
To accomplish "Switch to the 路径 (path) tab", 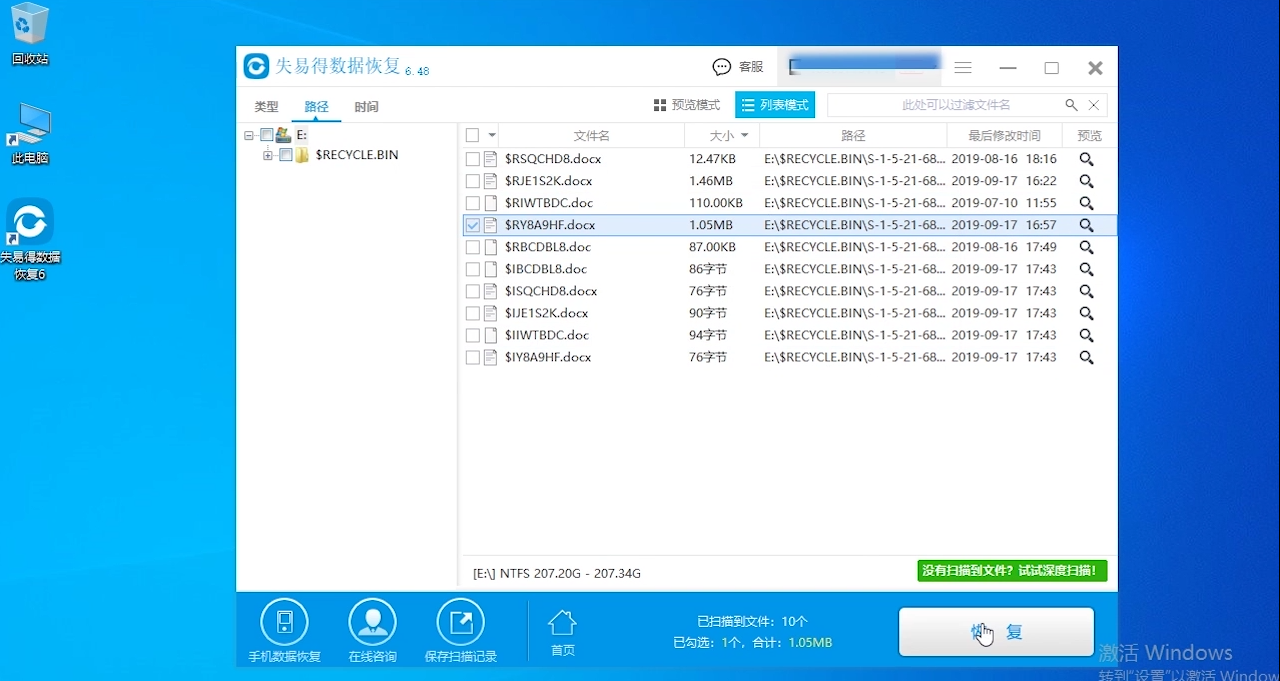I will pyautogui.click(x=316, y=107).
